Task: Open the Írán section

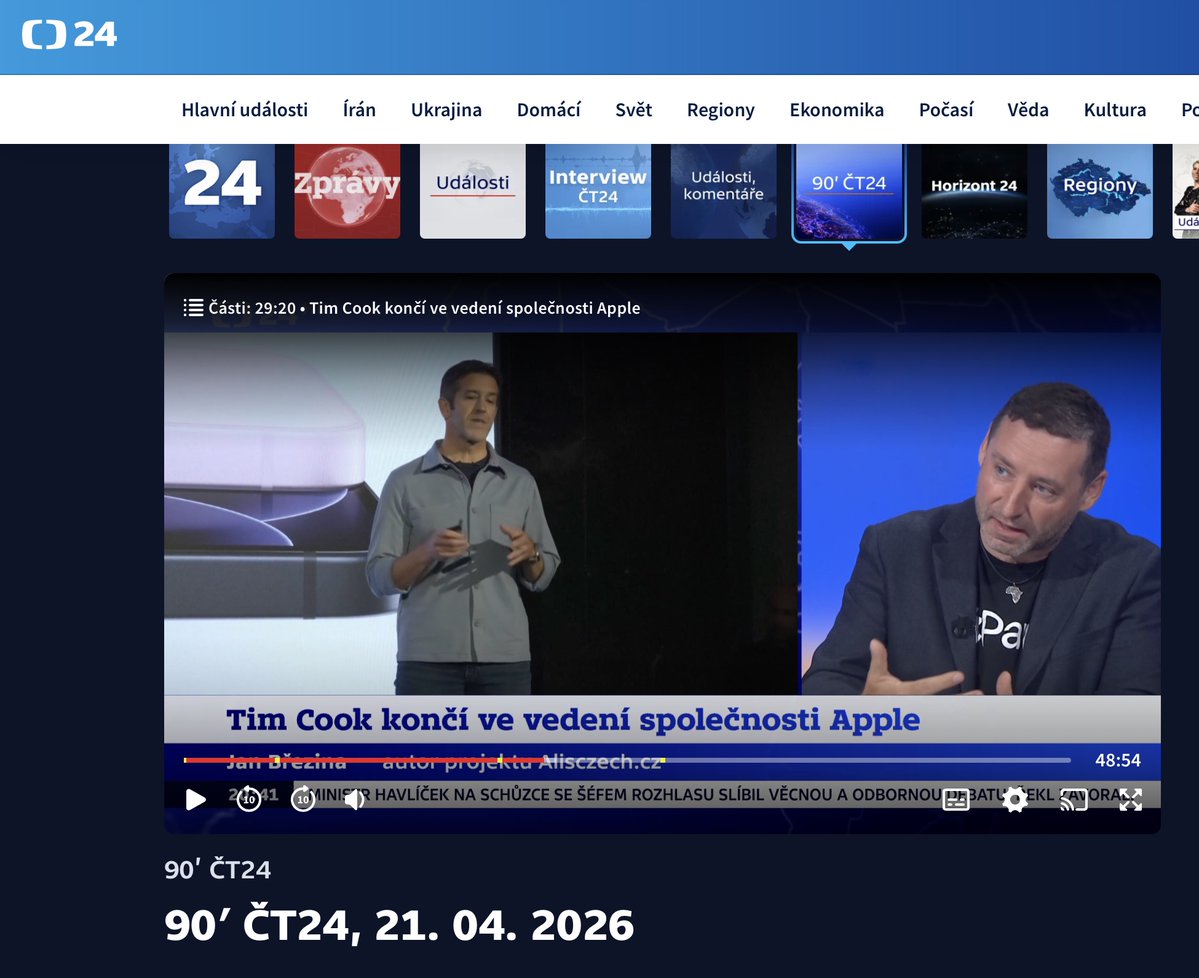Action: click(x=359, y=110)
